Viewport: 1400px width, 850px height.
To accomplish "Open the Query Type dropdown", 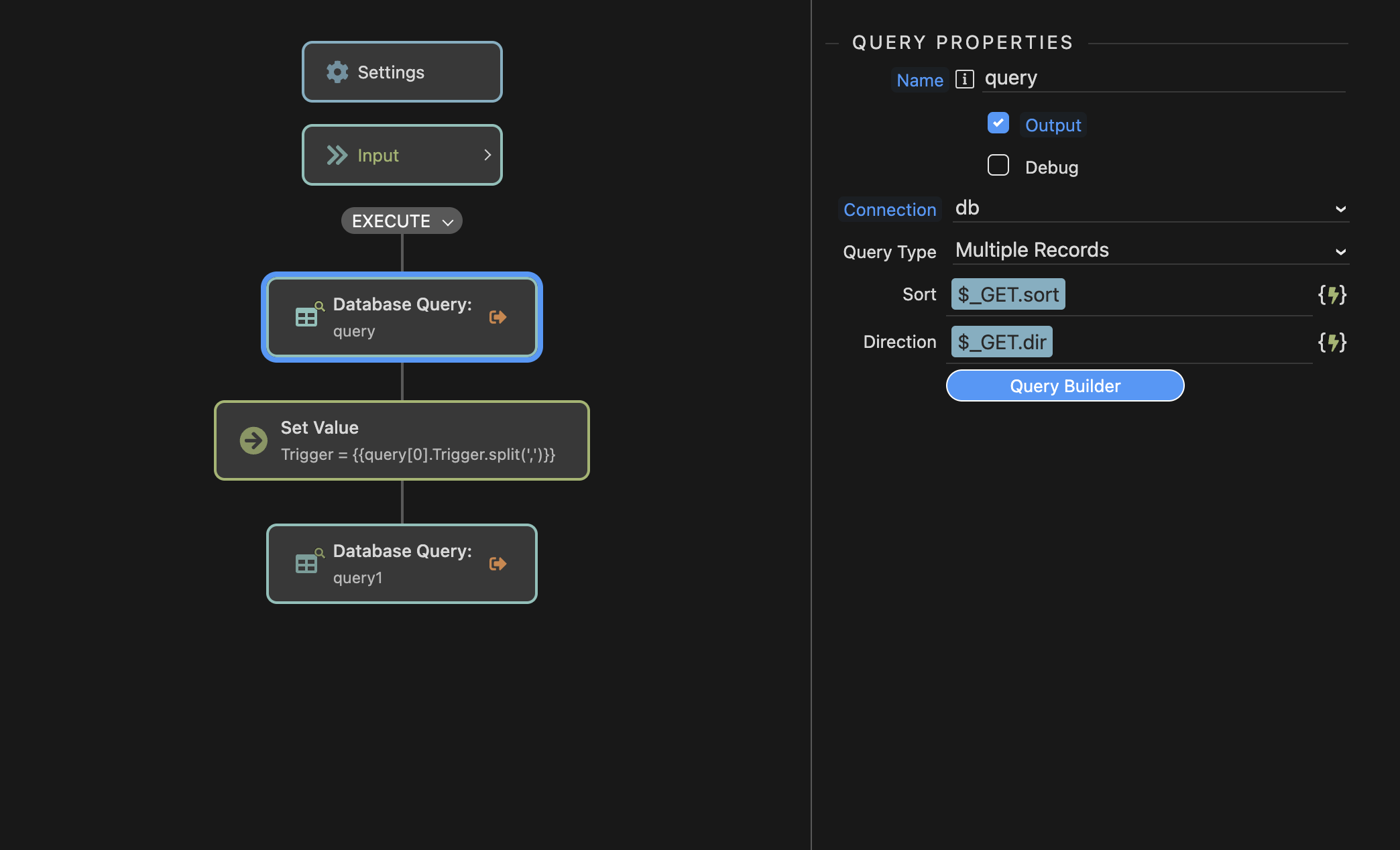I will coord(1151,251).
